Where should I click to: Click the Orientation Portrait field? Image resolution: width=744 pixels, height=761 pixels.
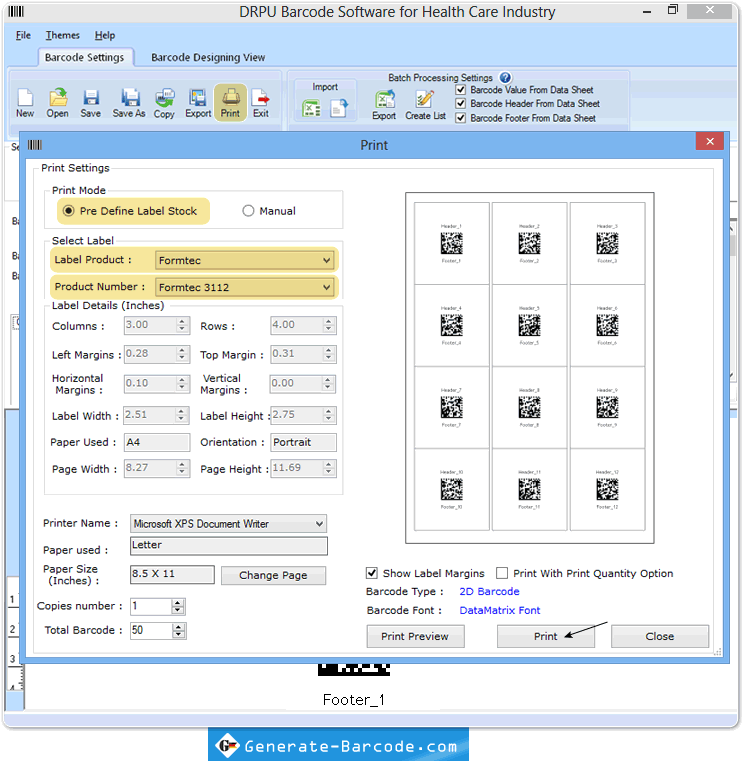coord(303,442)
